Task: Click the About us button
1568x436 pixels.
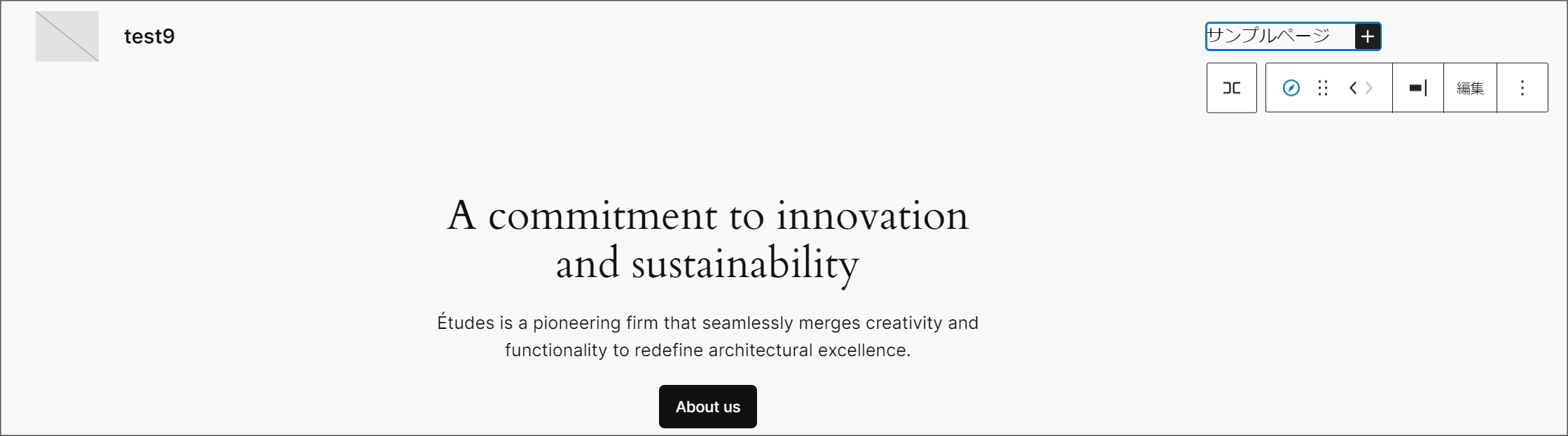Action: click(707, 407)
